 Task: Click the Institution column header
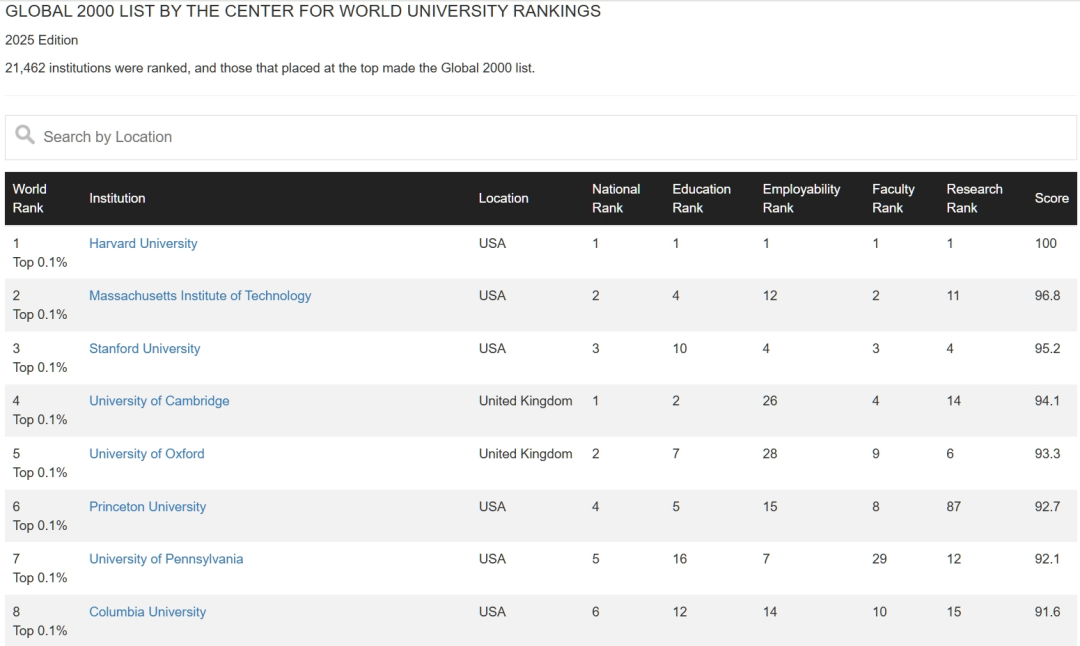tap(117, 198)
